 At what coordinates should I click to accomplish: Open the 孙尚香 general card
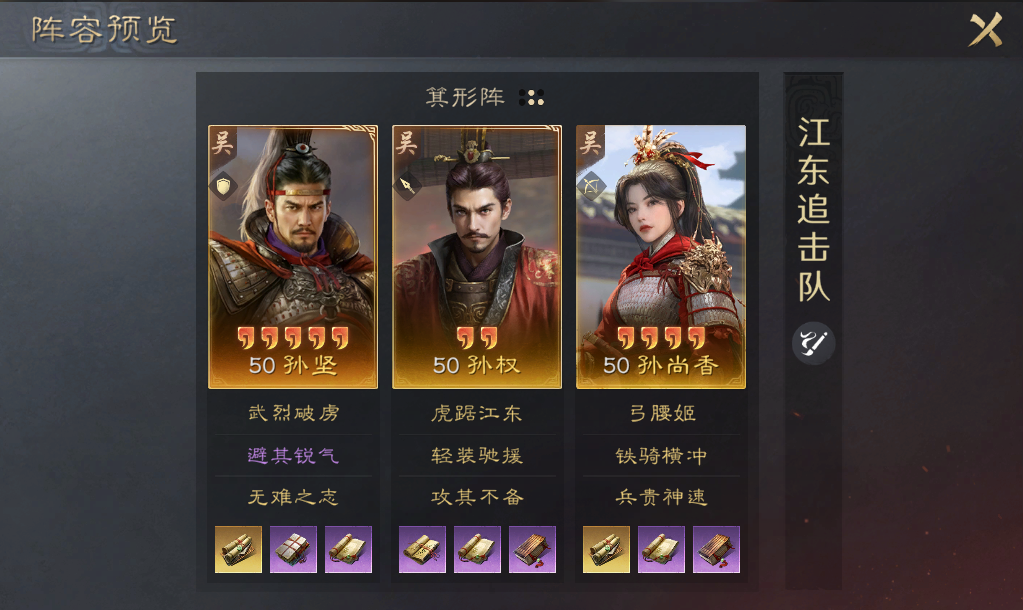661,257
